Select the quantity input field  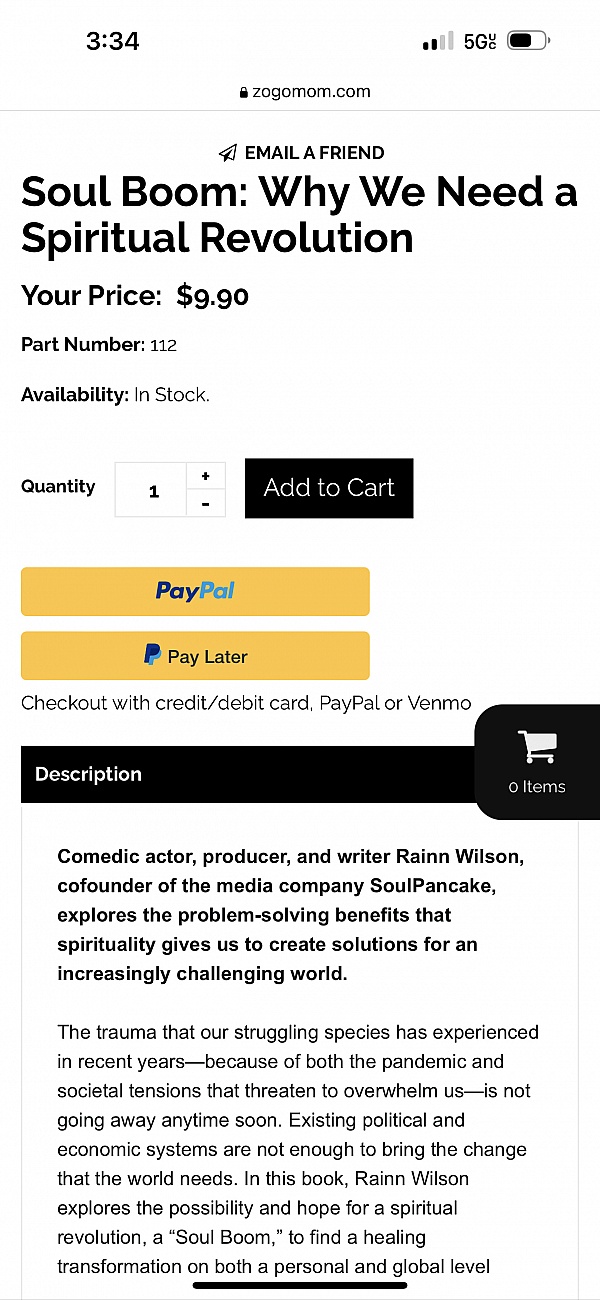(152, 490)
